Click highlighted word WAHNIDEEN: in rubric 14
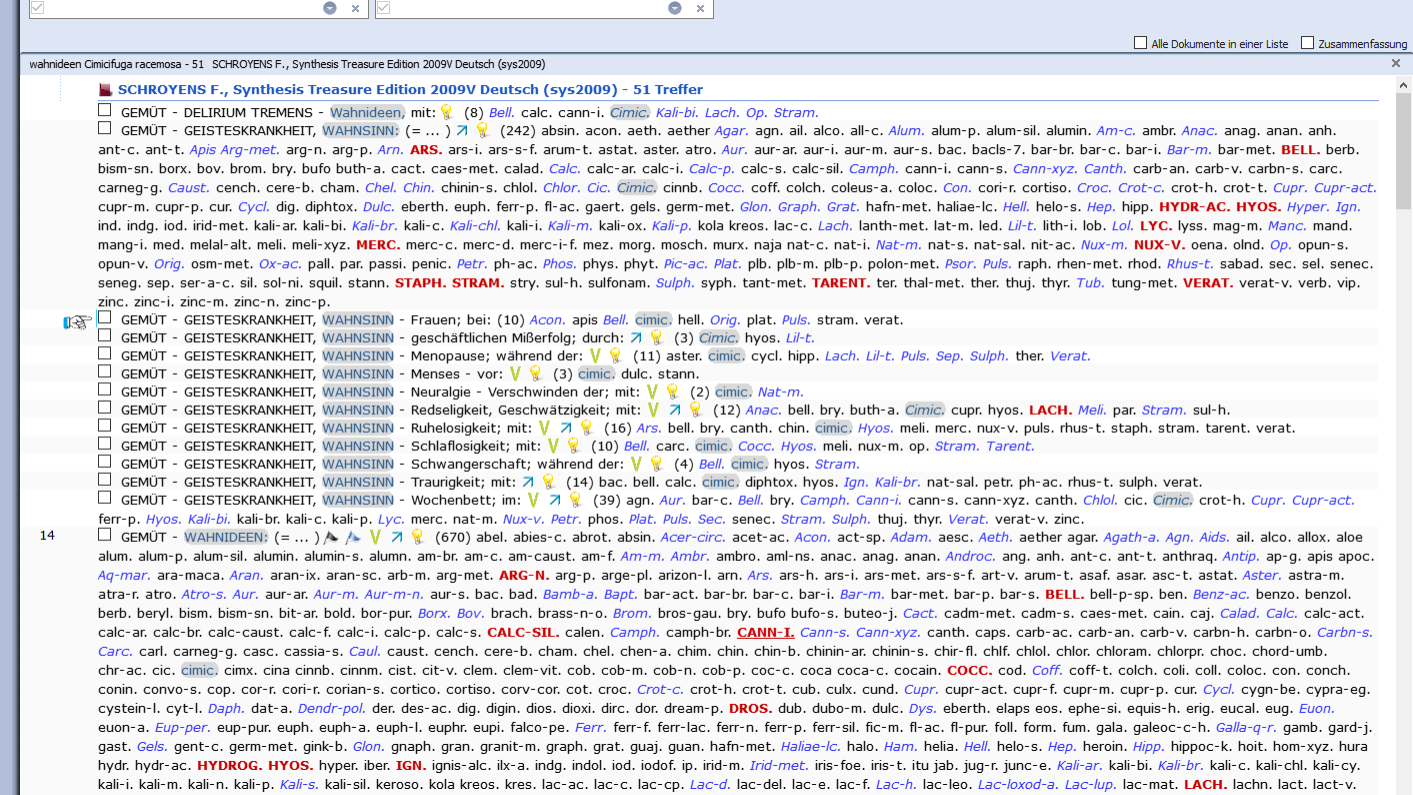This screenshot has height=795, width=1413. click(227, 537)
